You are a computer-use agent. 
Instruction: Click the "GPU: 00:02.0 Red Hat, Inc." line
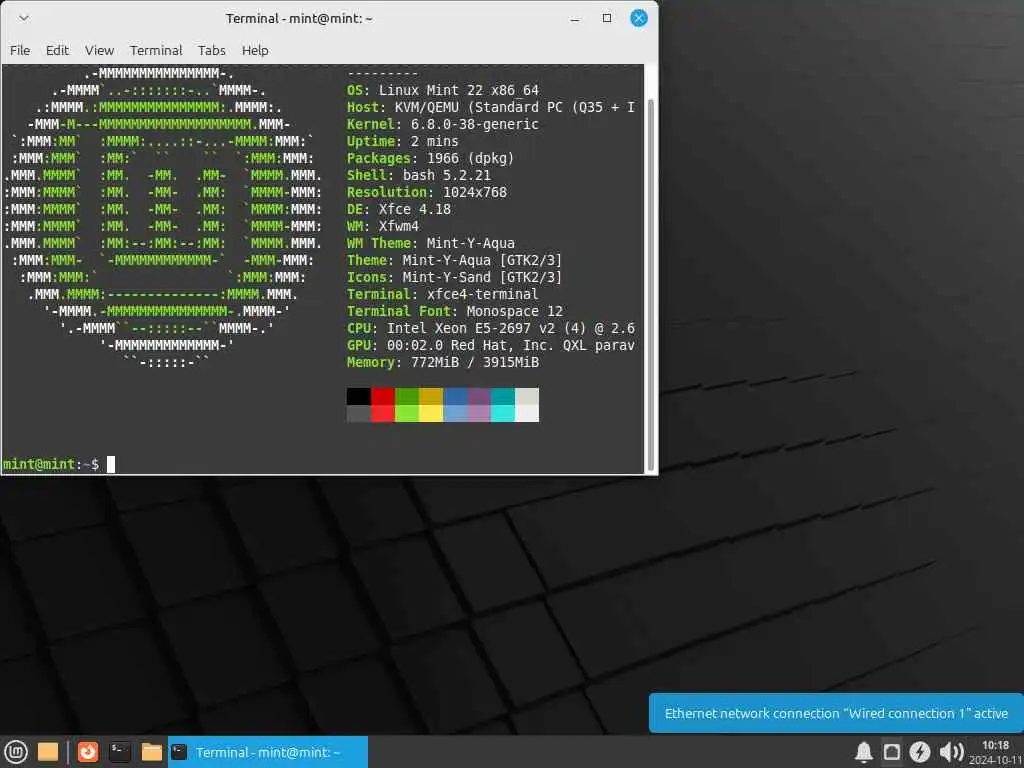click(490, 345)
